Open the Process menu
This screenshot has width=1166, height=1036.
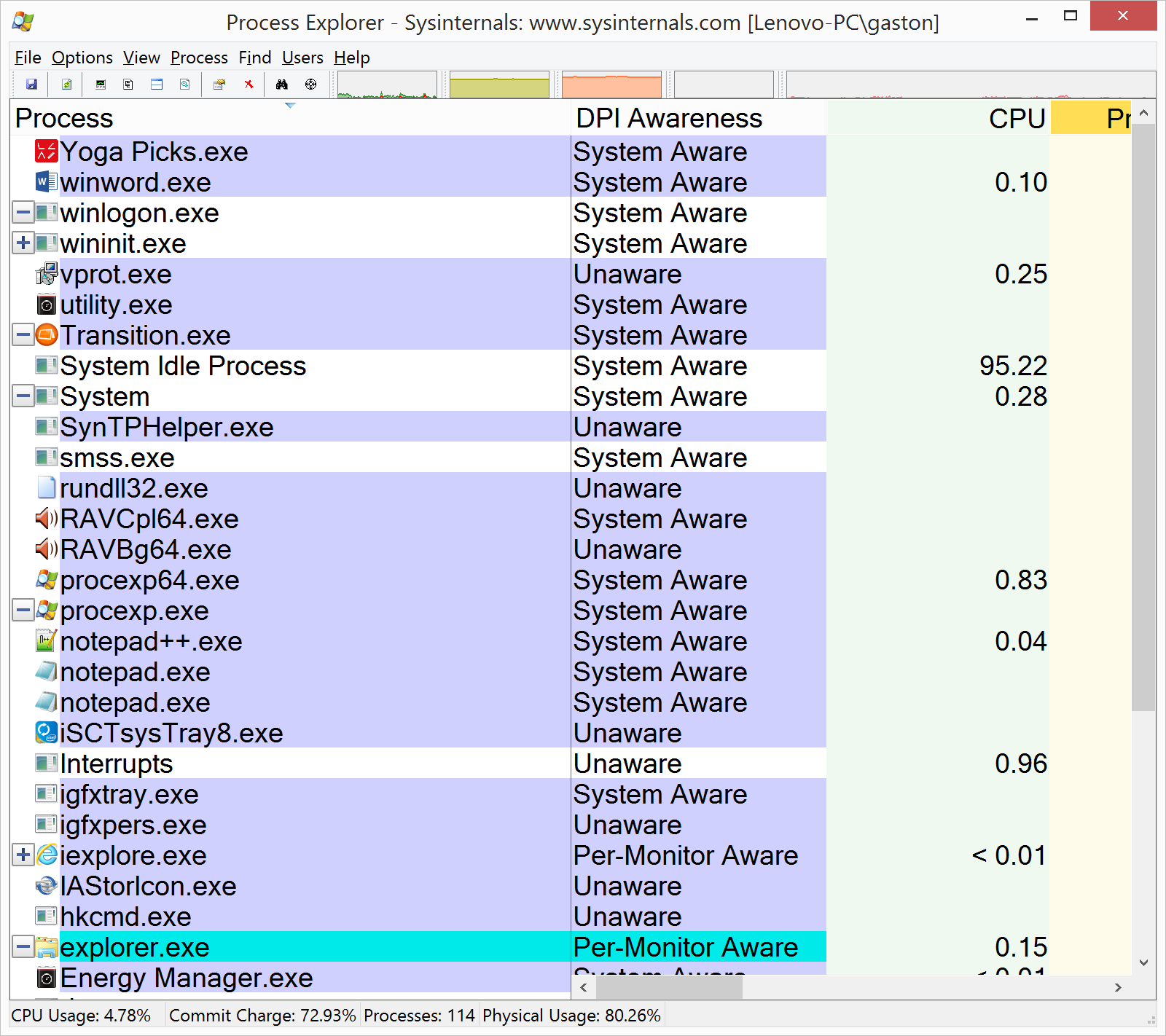(x=199, y=58)
